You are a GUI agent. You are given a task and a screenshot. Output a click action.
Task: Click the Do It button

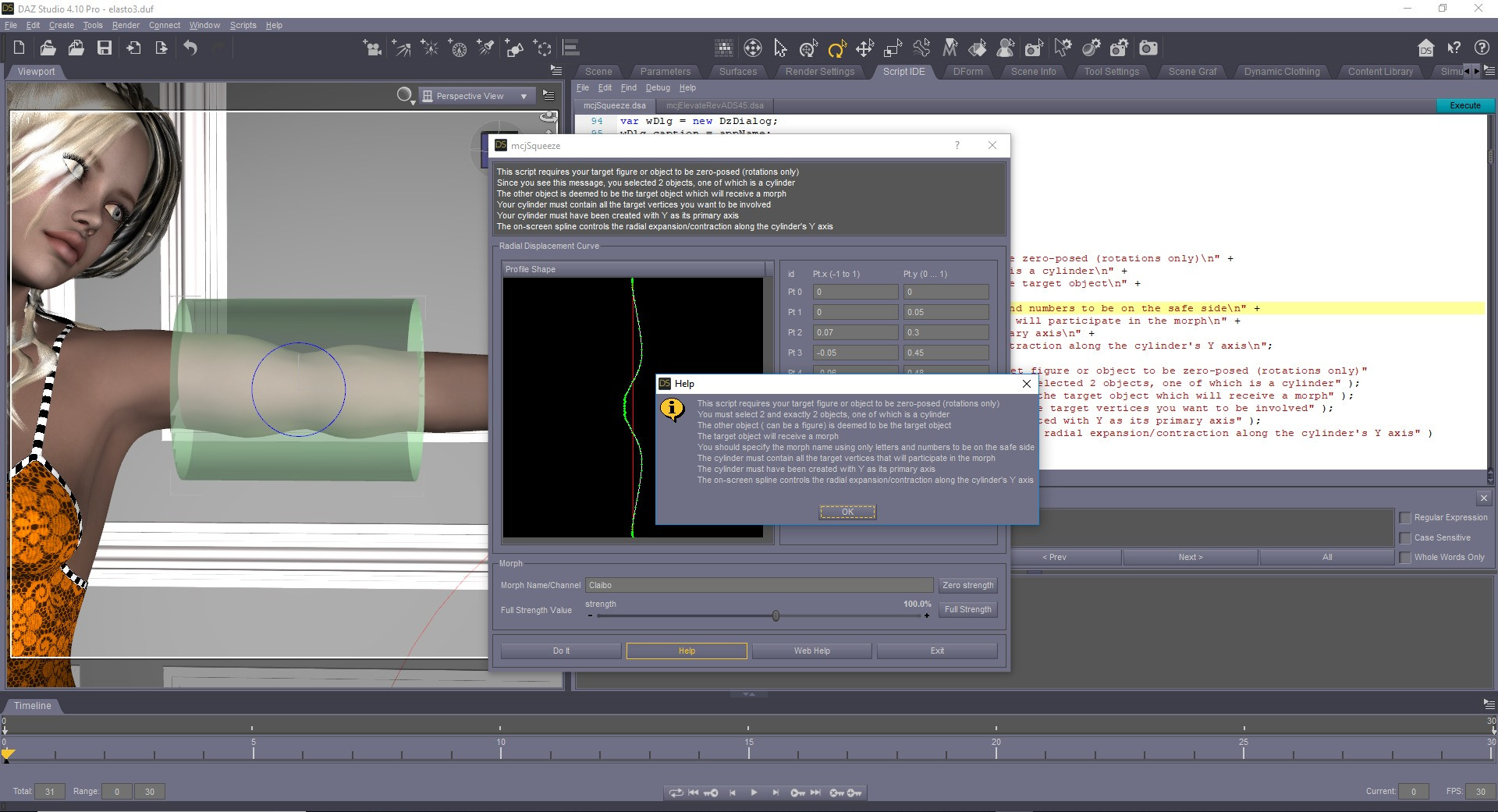click(561, 651)
